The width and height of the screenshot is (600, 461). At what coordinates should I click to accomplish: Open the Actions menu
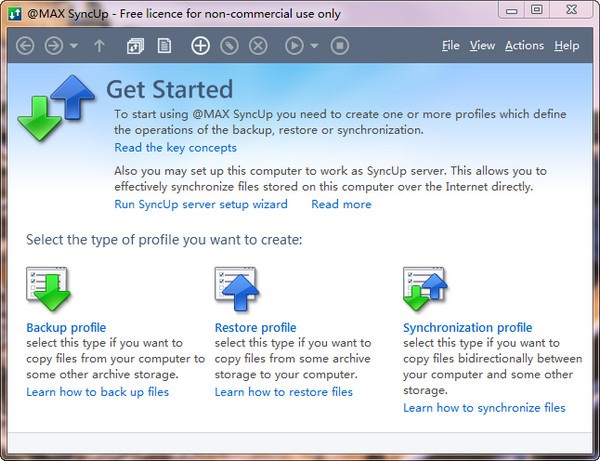tap(524, 45)
